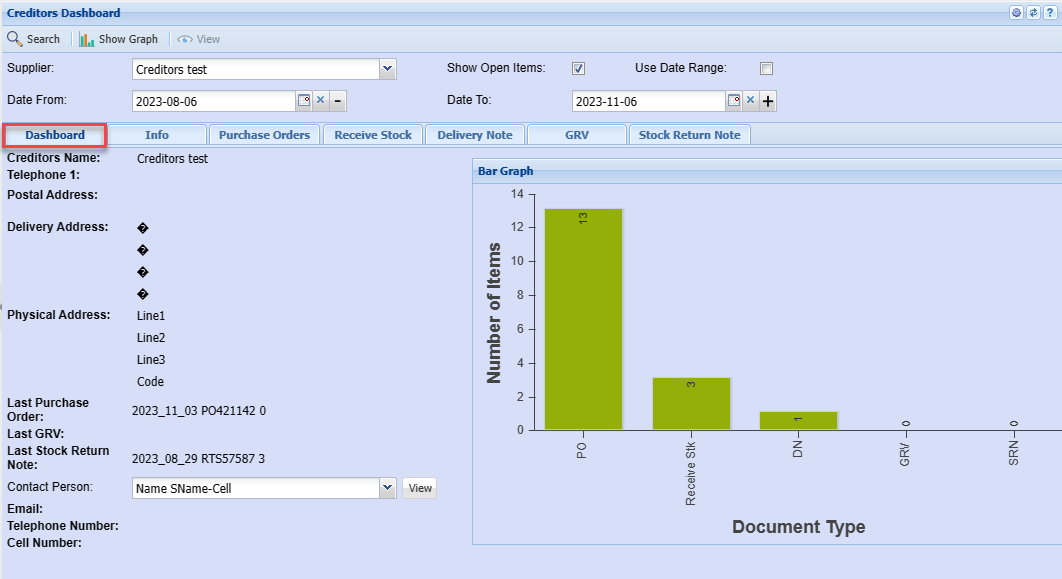Select the Receive Stock tab
Viewport: 1062px width, 579px height.
coord(373,135)
